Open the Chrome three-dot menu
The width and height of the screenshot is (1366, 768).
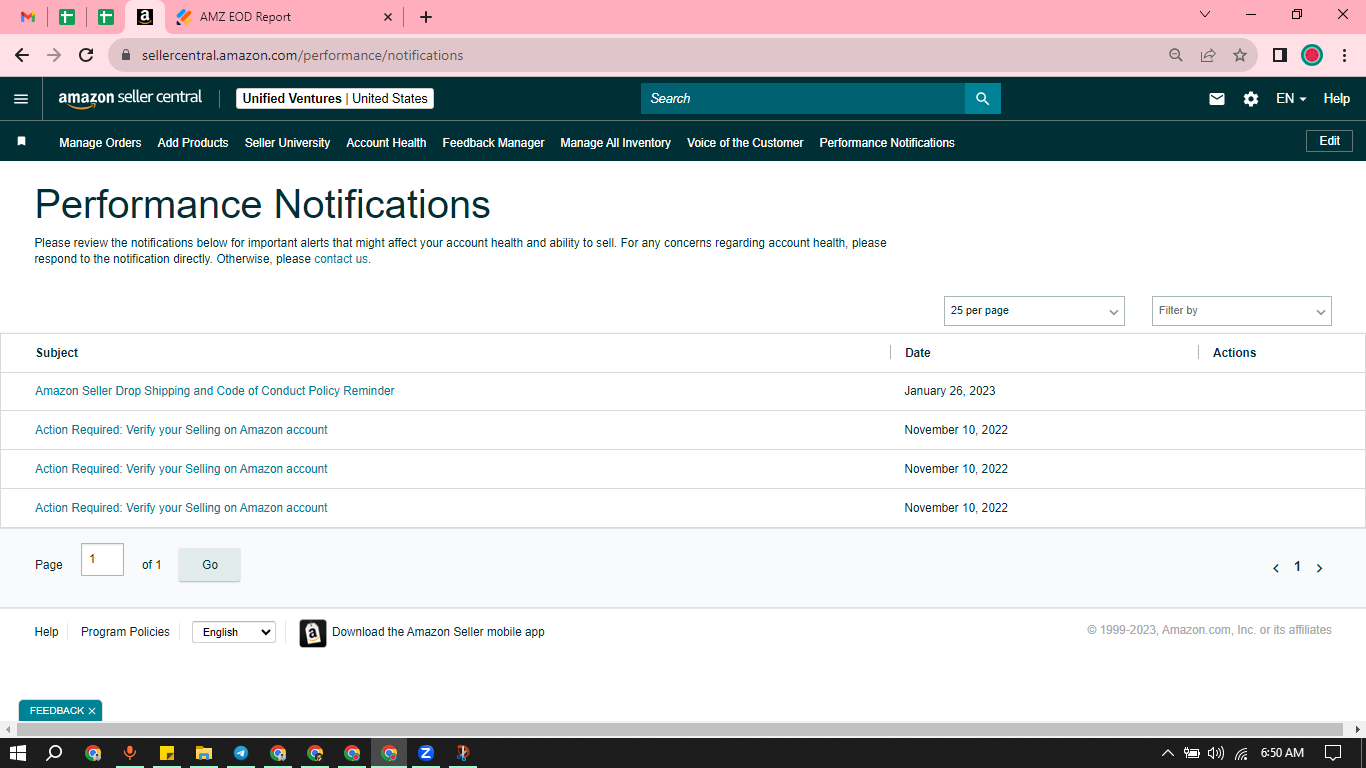click(x=1344, y=55)
